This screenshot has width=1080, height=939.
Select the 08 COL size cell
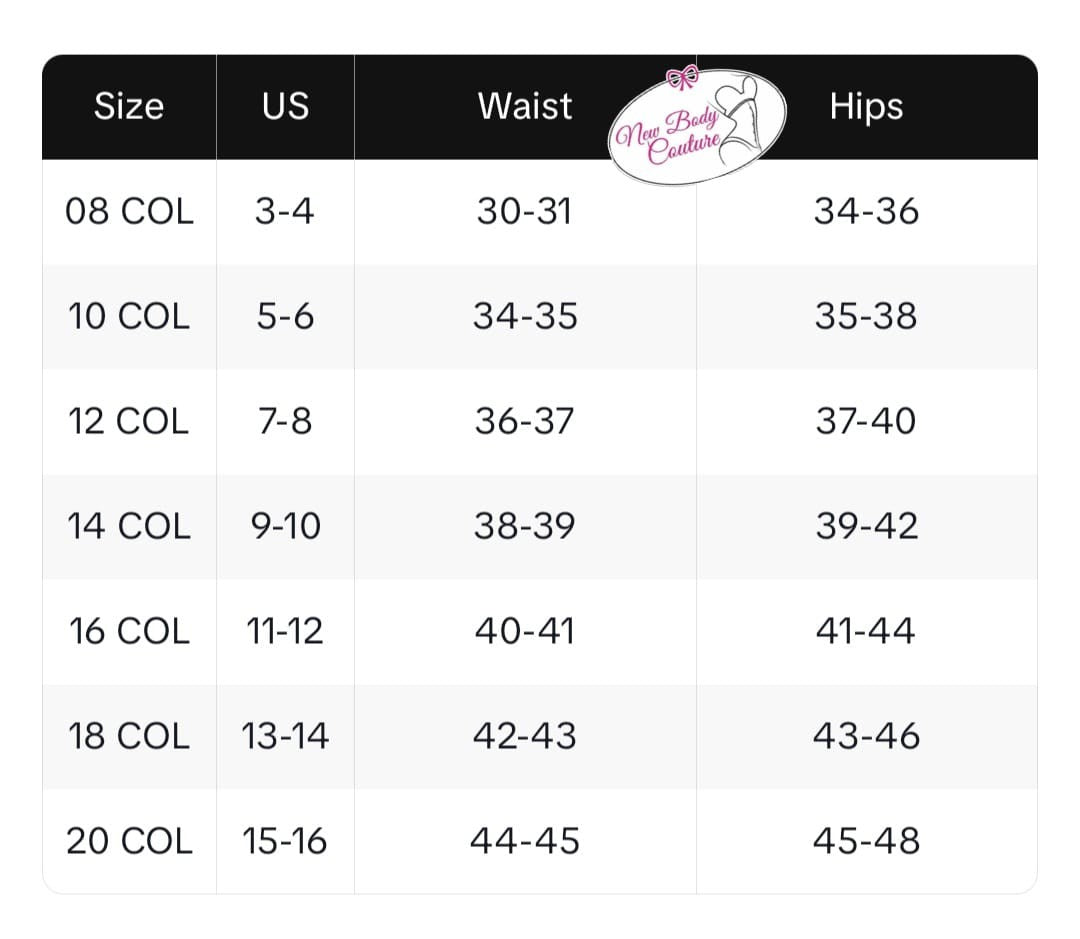click(x=129, y=212)
